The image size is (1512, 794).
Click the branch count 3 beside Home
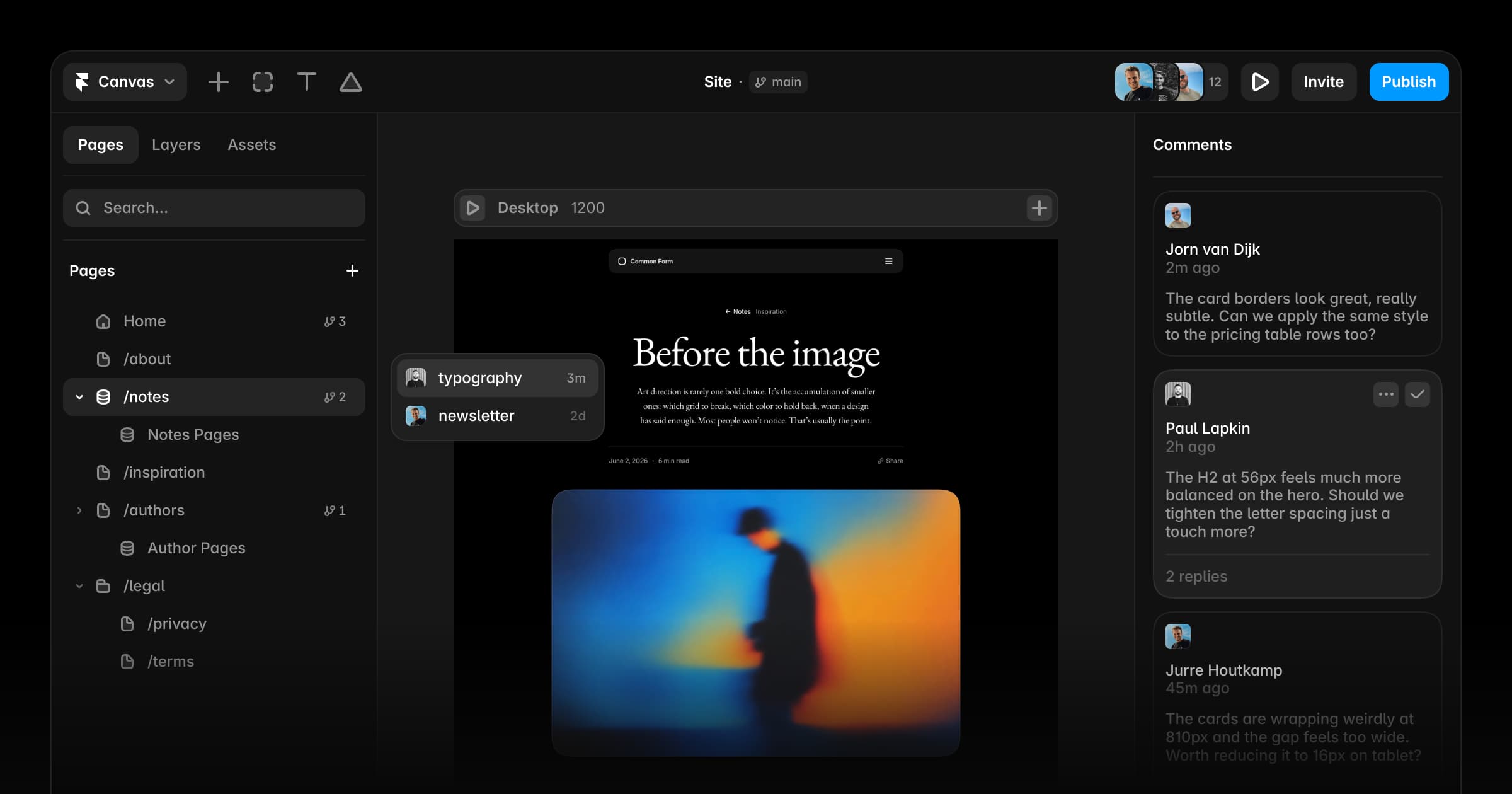[335, 321]
